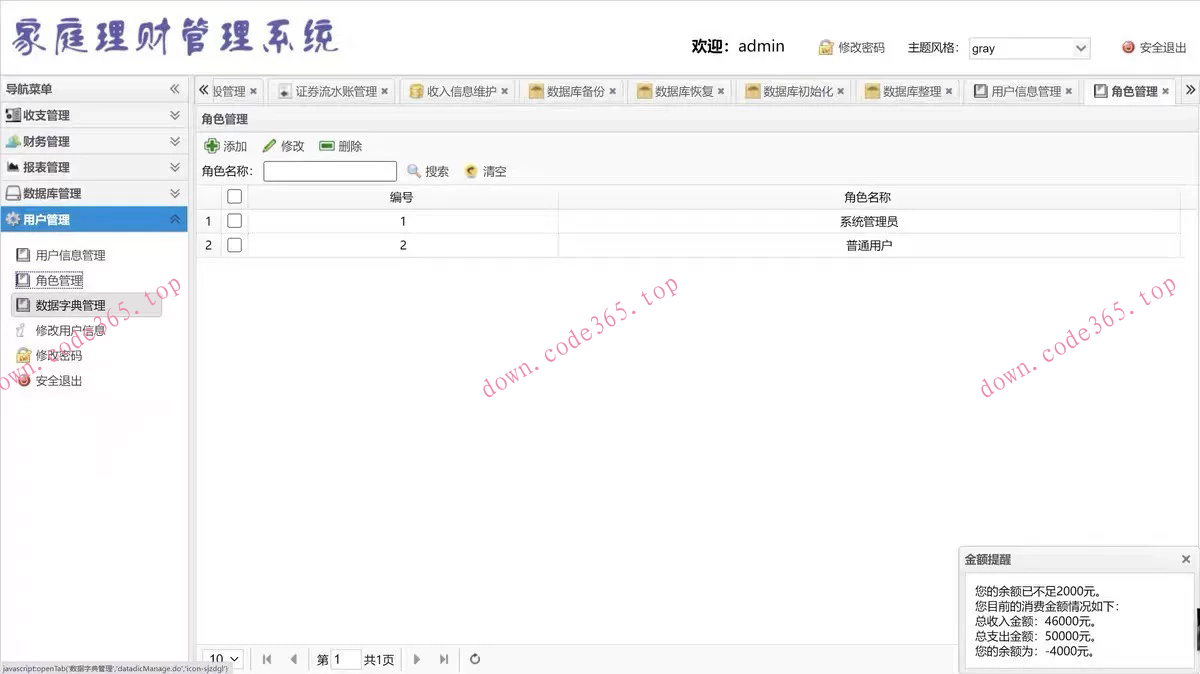Click the 搜索 magnifier search icon
The height and width of the screenshot is (674, 1200).
tap(413, 171)
